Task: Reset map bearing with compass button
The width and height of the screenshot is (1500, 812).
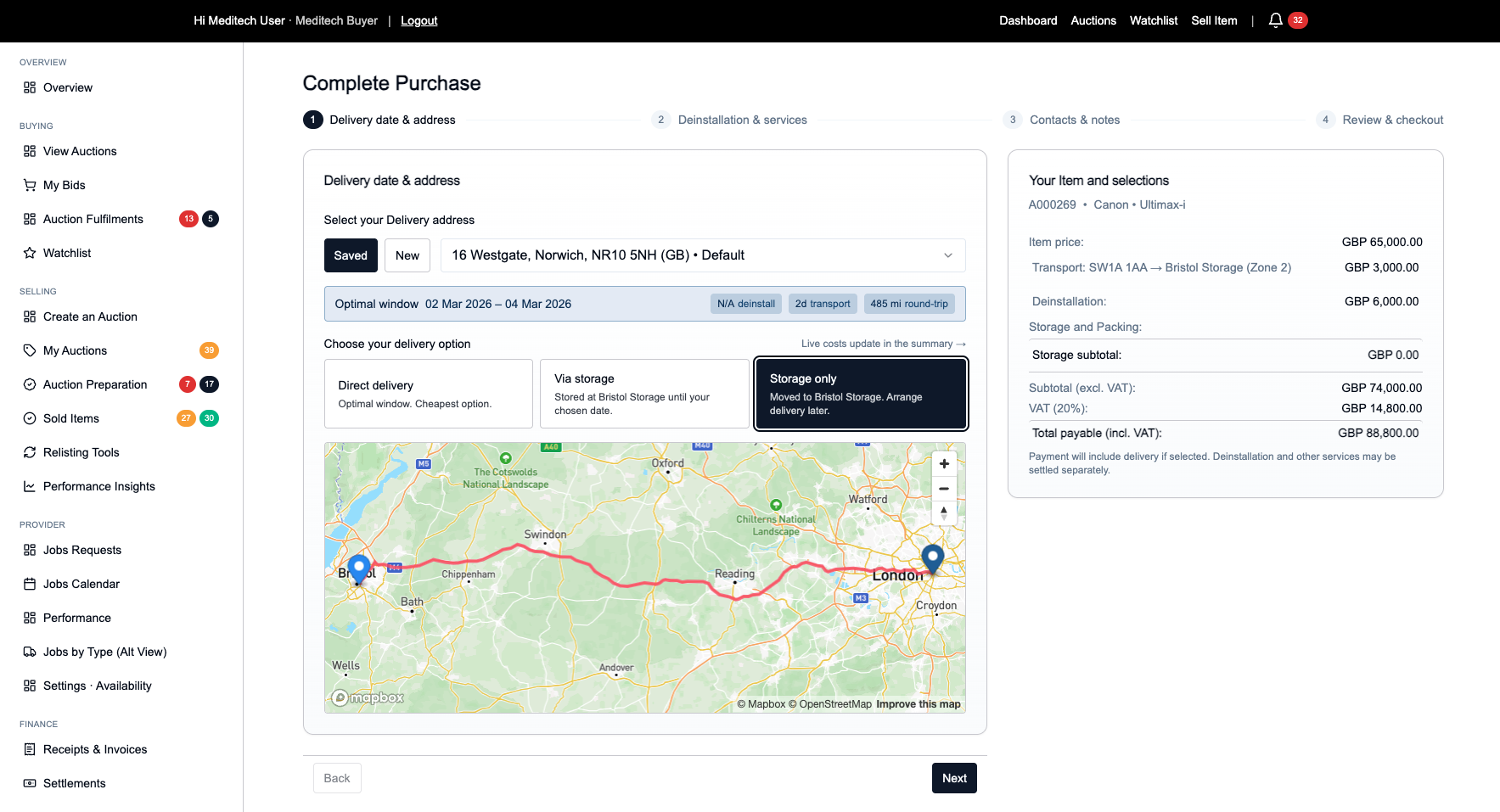Action: (x=944, y=512)
